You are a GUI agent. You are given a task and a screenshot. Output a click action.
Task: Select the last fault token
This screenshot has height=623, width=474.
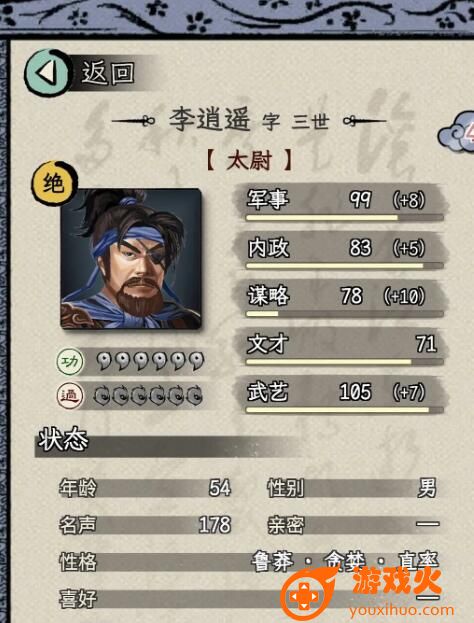click(x=195, y=395)
